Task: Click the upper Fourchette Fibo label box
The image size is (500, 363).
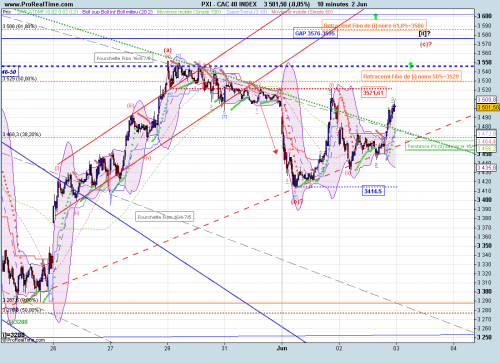Action: click(x=124, y=58)
